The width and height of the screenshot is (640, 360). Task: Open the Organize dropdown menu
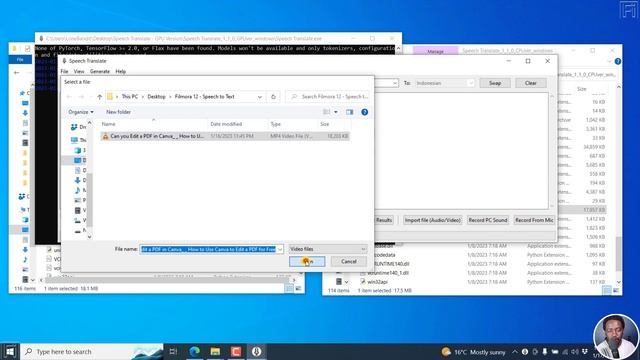tap(81, 112)
